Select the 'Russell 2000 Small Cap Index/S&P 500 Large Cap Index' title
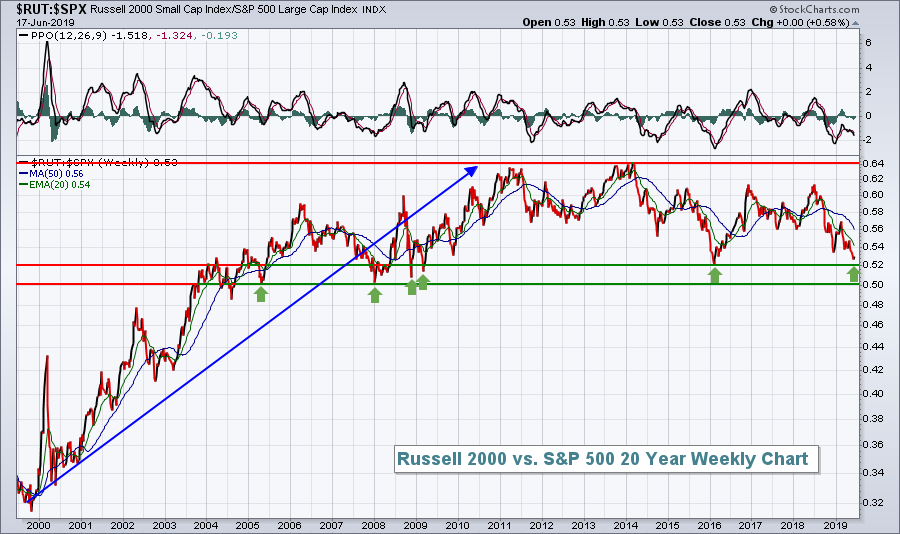The width and height of the screenshot is (900, 534). 224,10
